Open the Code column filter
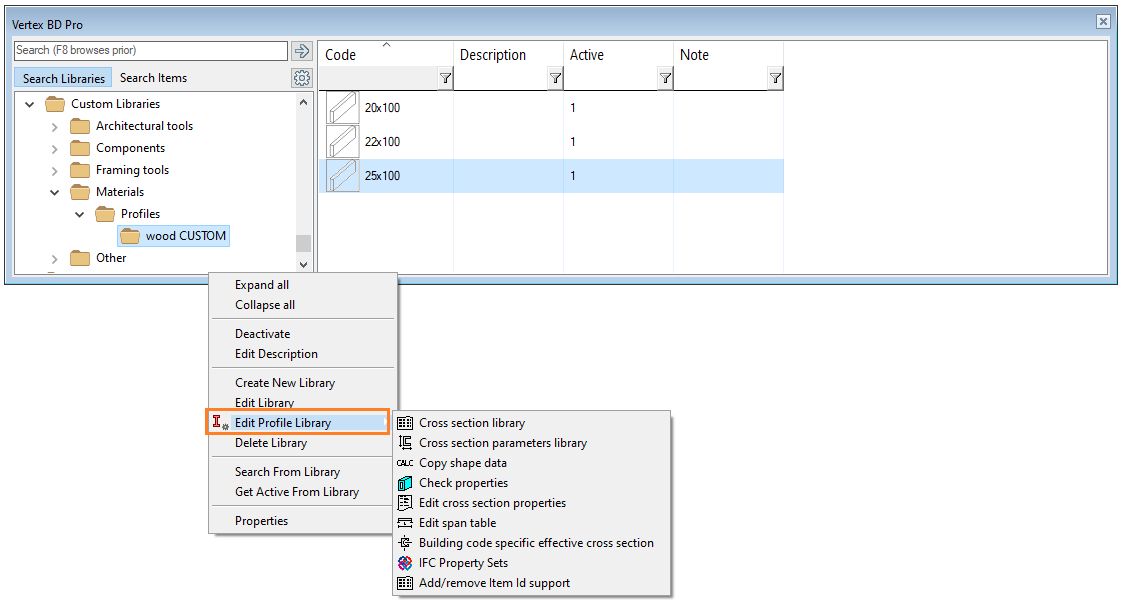Screen dimensions: 1125x600 coord(445,78)
